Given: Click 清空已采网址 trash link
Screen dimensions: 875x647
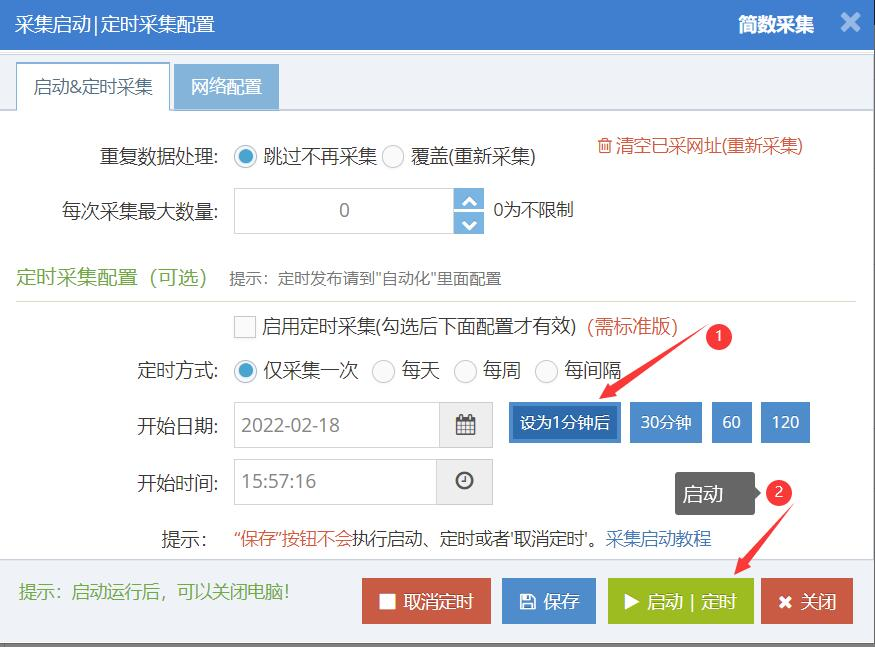Looking at the screenshot, I should (x=699, y=146).
